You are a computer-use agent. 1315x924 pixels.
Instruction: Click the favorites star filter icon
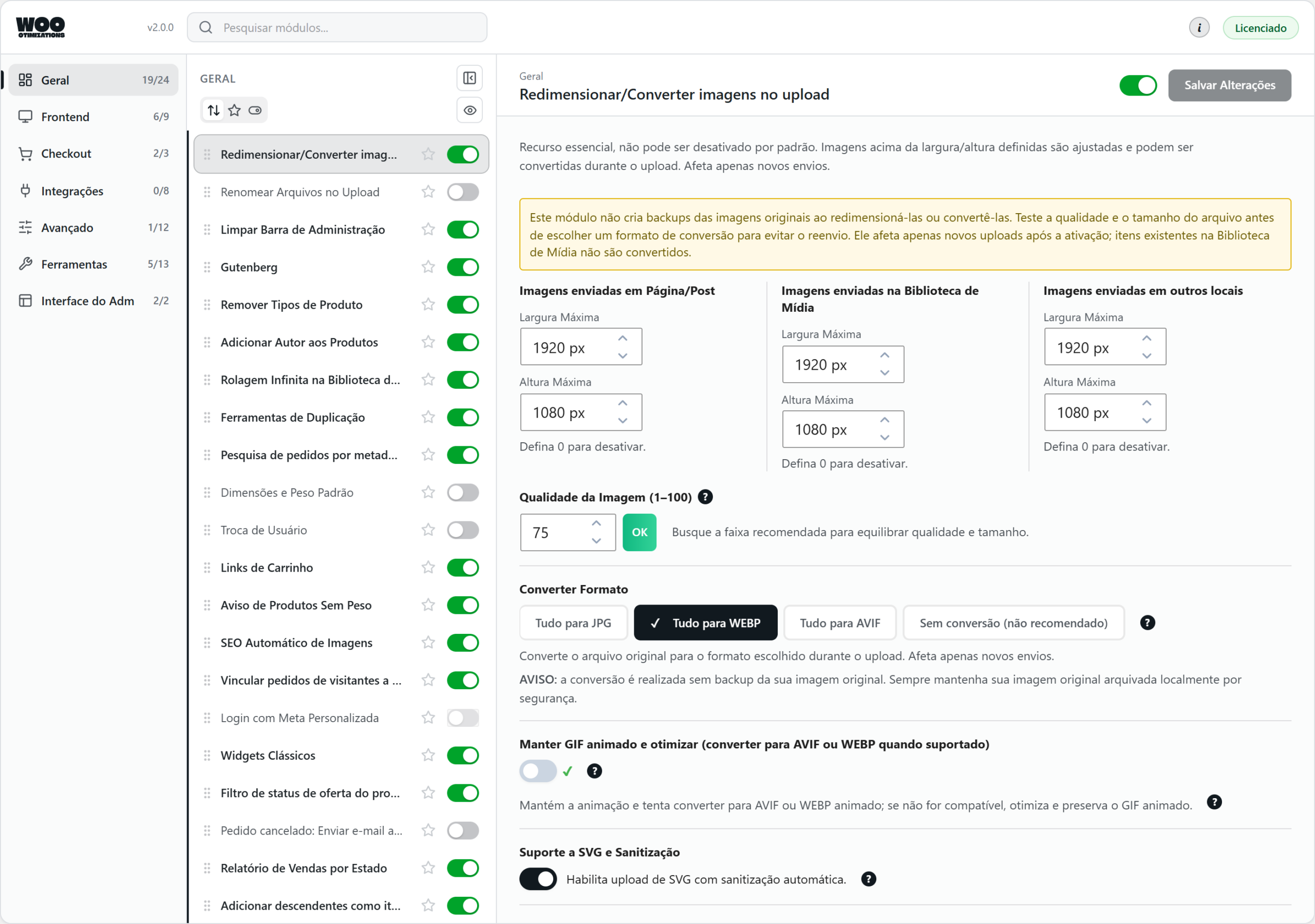click(x=234, y=110)
